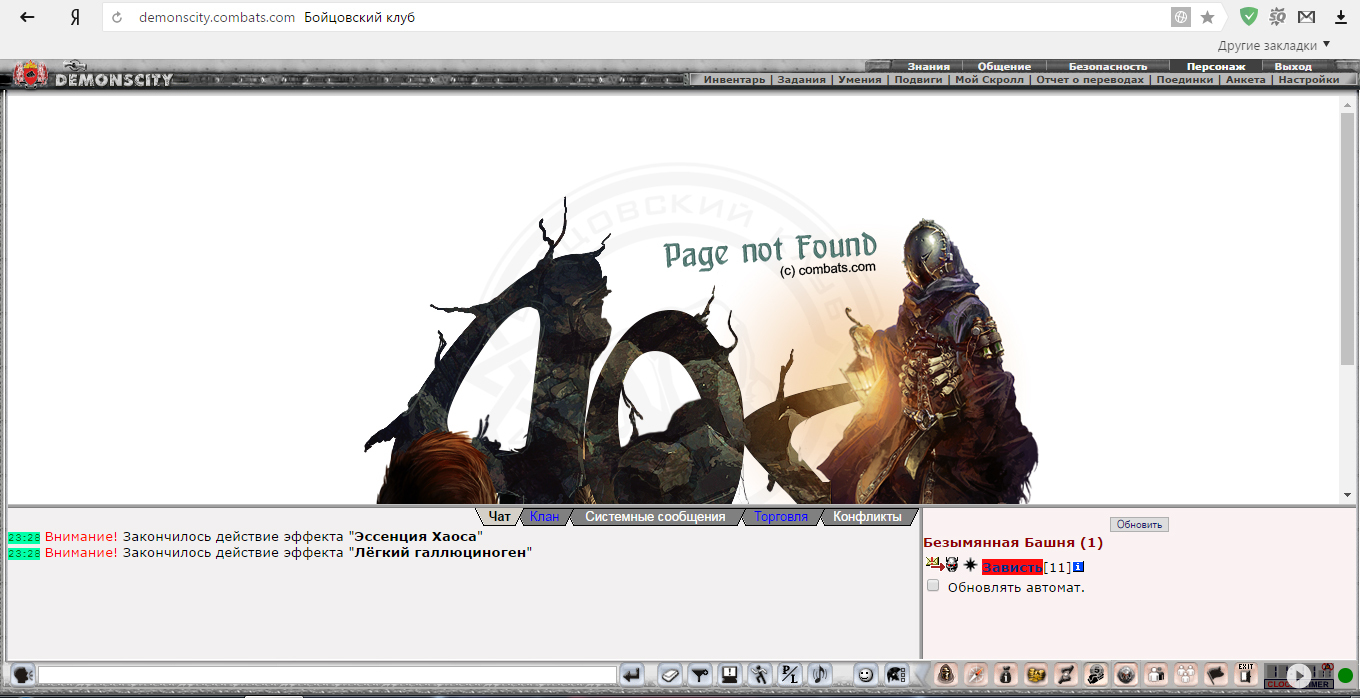This screenshot has width=1360, height=698.
Task: Open the Задания submenu link
Action: [x=802, y=80]
